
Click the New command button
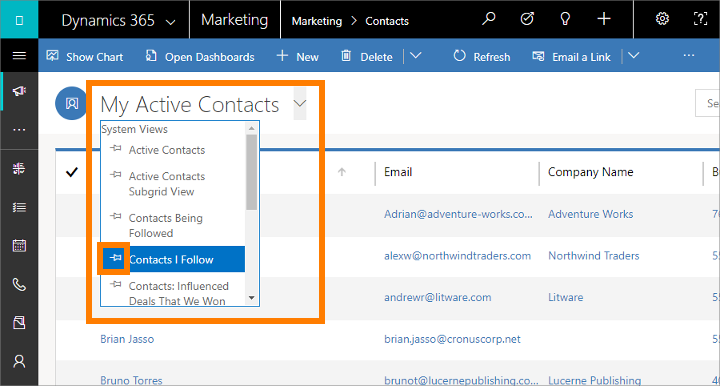[x=298, y=56]
